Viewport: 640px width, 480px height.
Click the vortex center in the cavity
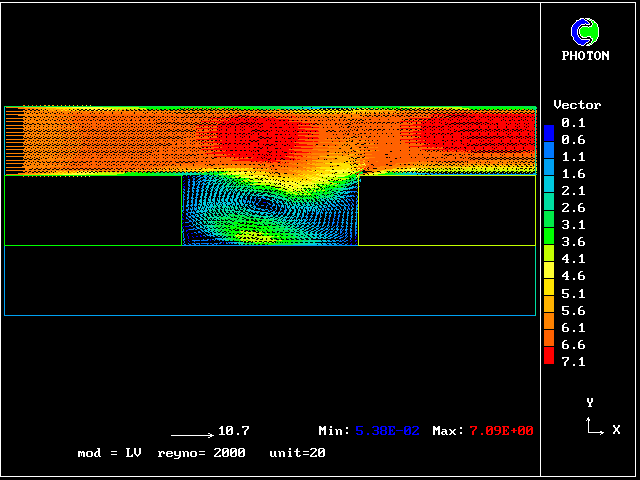pyautogui.click(x=265, y=202)
